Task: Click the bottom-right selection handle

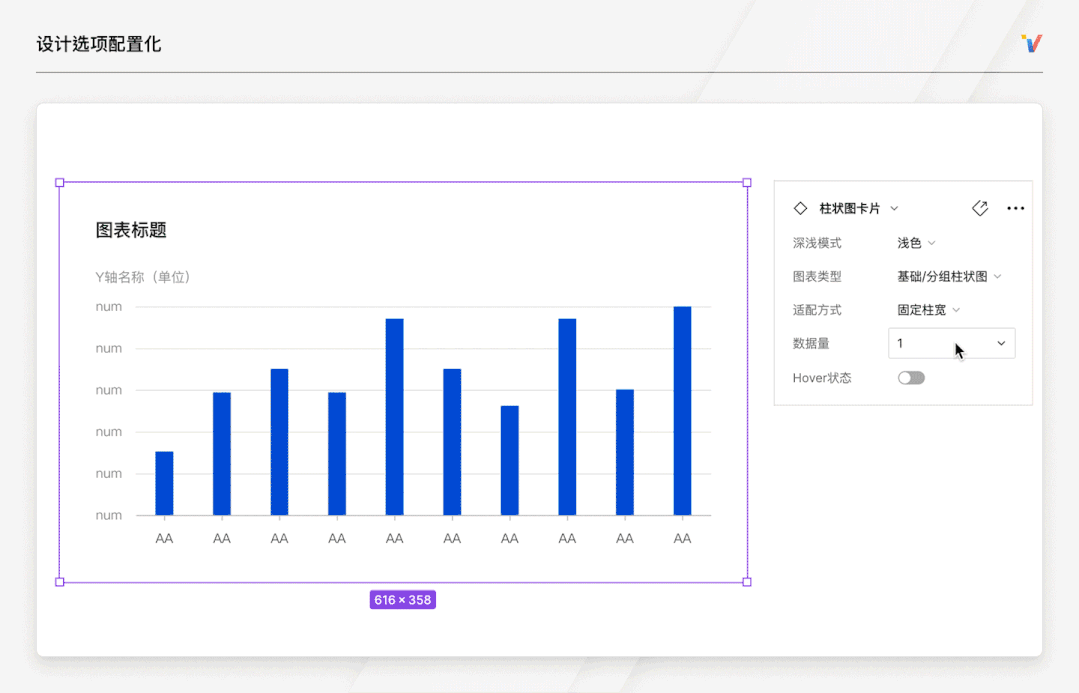Action: [x=747, y=581]
